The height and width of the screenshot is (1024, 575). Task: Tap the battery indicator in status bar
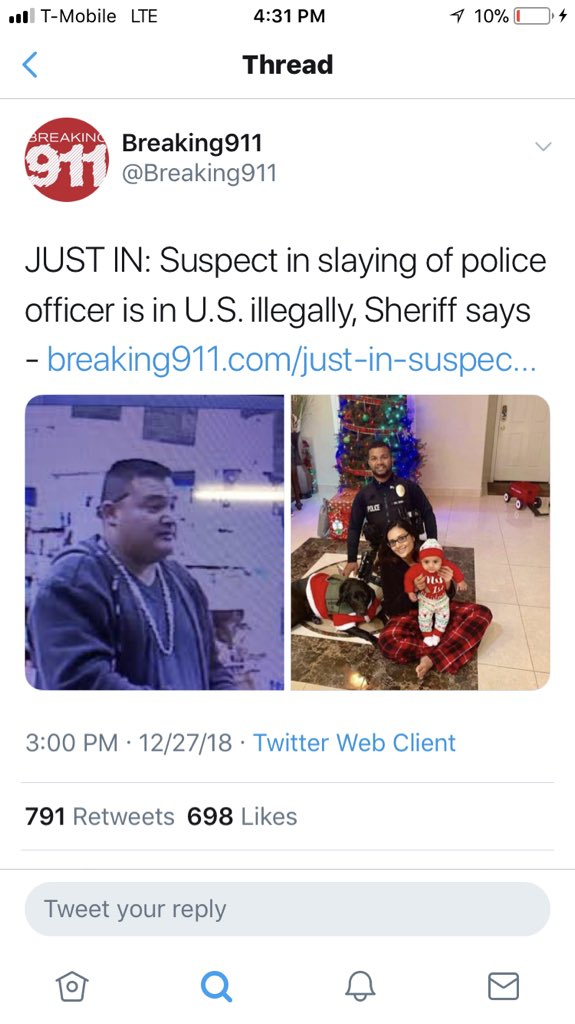tap(534, 16)
